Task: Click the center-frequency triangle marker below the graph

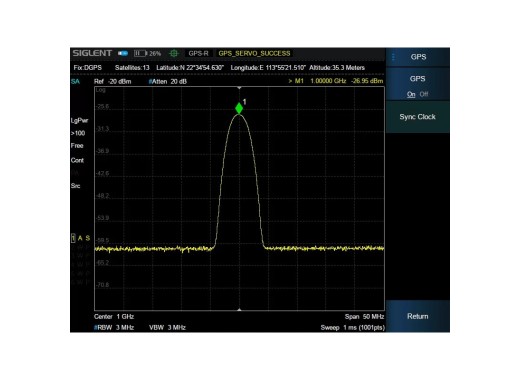Action: [x=239, y=310]
